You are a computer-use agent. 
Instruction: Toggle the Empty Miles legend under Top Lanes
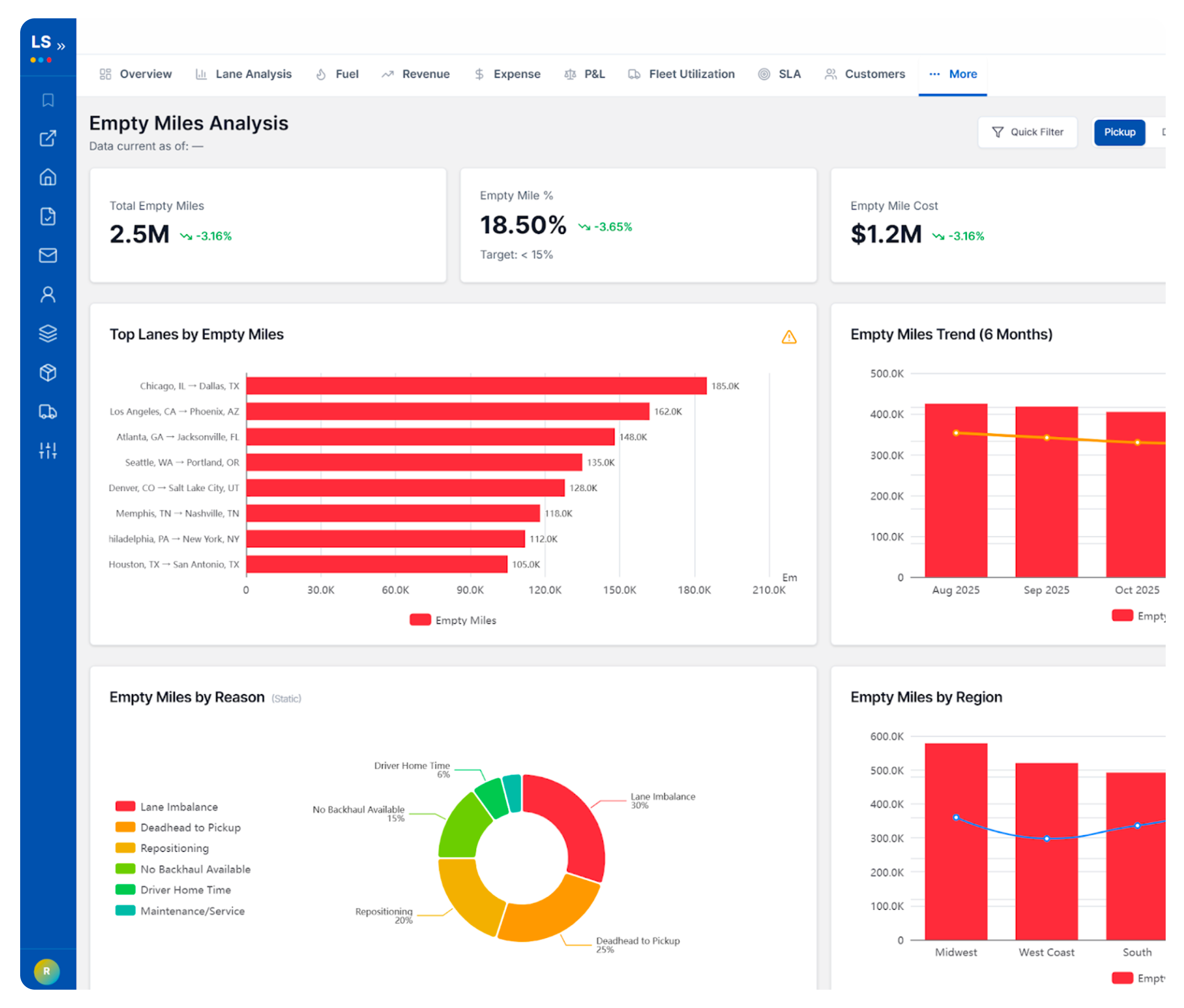[x=453, y=620]
